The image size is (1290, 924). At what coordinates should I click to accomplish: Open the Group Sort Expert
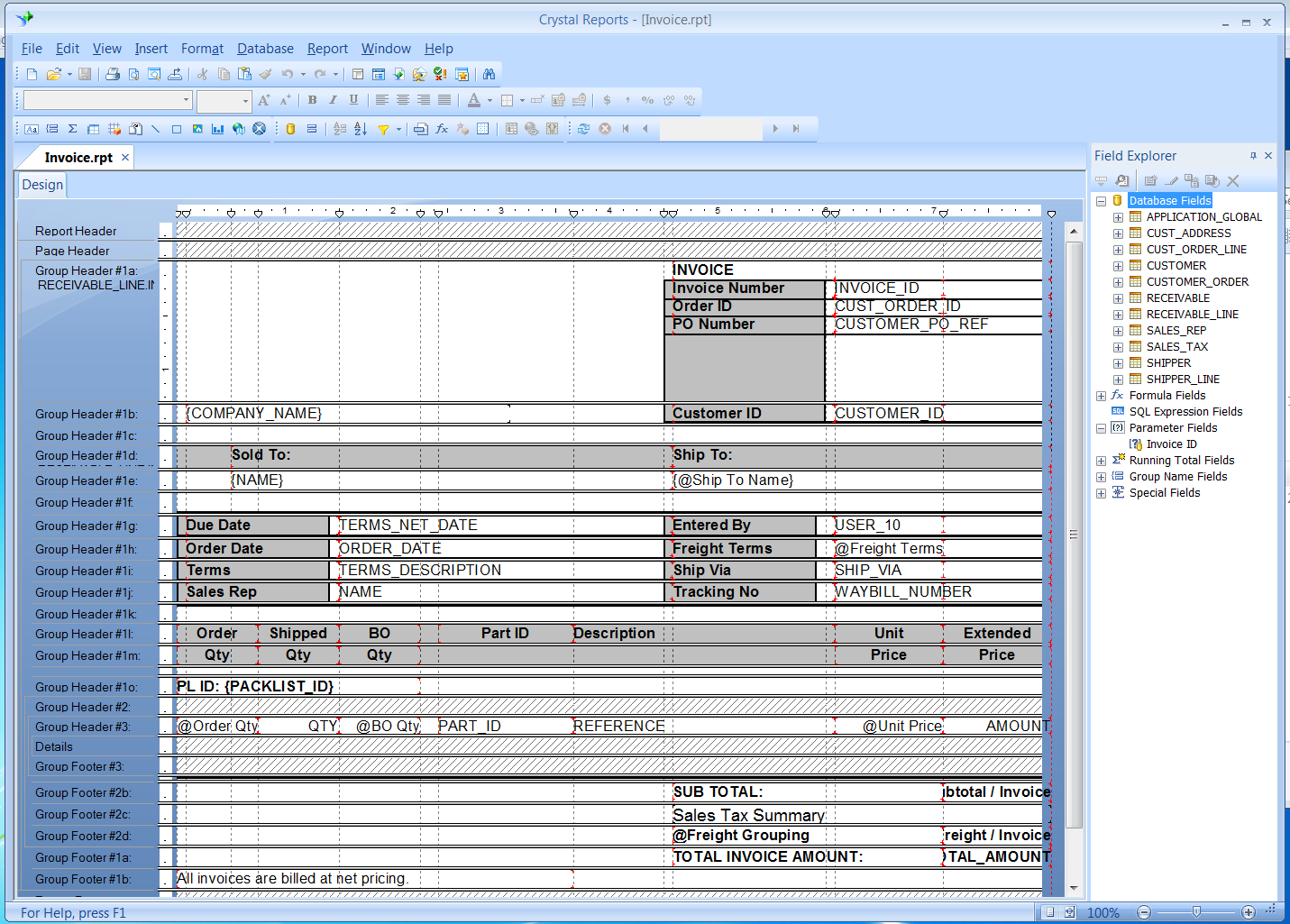[340, 129]
